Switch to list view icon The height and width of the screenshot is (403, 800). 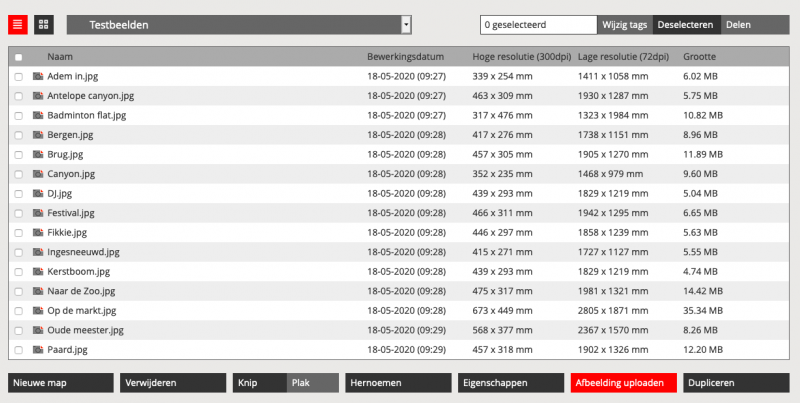pyautogui.click(x=18, y=24)
